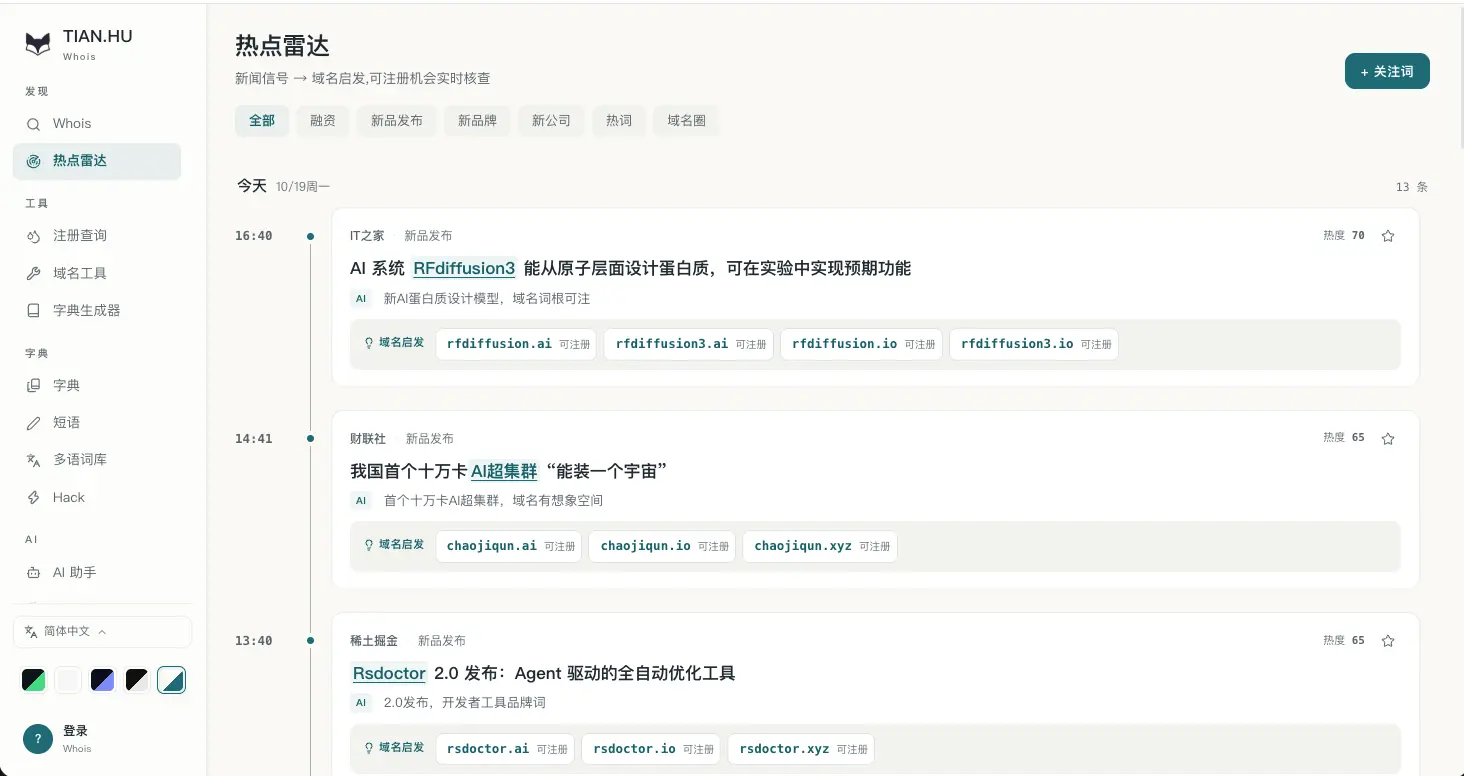Click domain chip rfdiffusion.io
1464x776 pixels.
[x=862, y=344]
